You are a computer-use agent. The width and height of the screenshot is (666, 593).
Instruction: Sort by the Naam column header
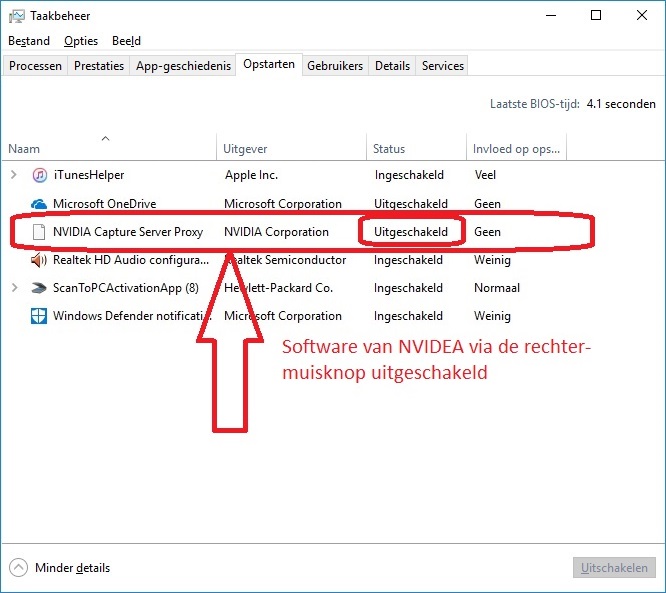click(x=110, y=147)
